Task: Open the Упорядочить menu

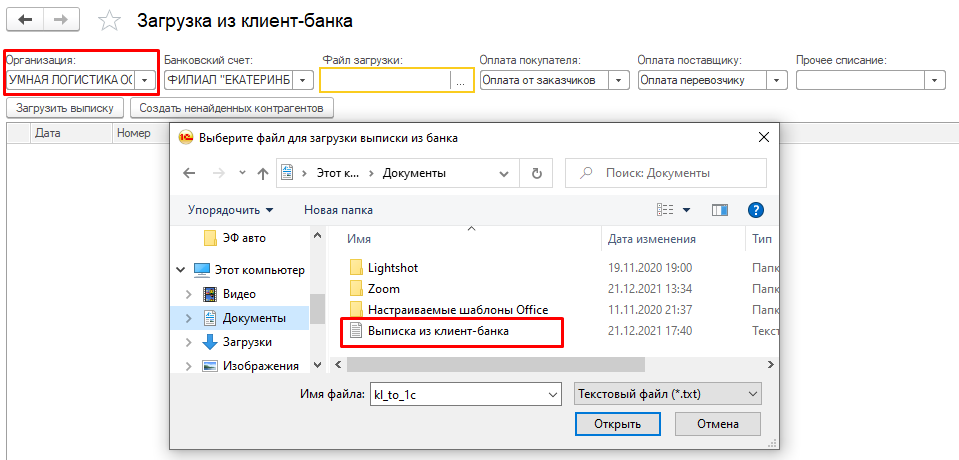Action: pyautogui.click(x=231, y=210)
